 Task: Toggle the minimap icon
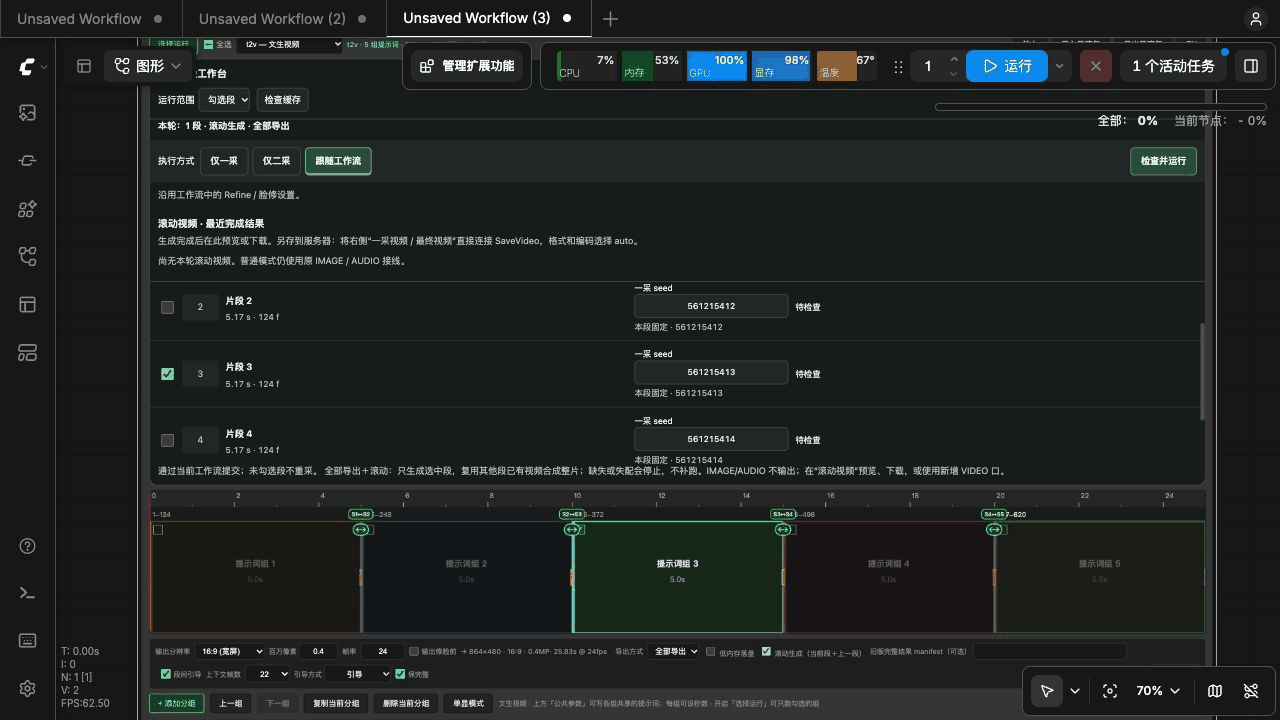point(1215,691)
